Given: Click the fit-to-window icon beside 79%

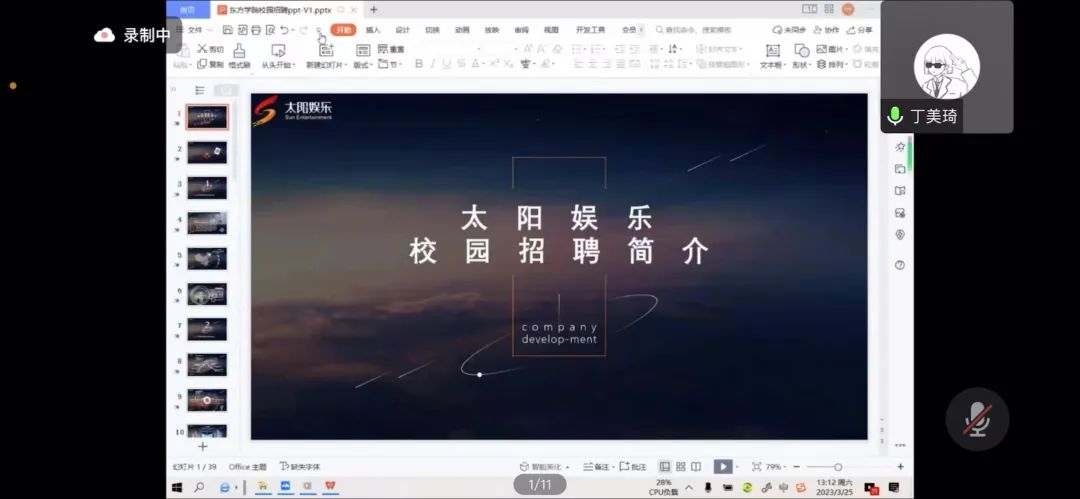Looking at the screenshot, I should pos(757,467).
